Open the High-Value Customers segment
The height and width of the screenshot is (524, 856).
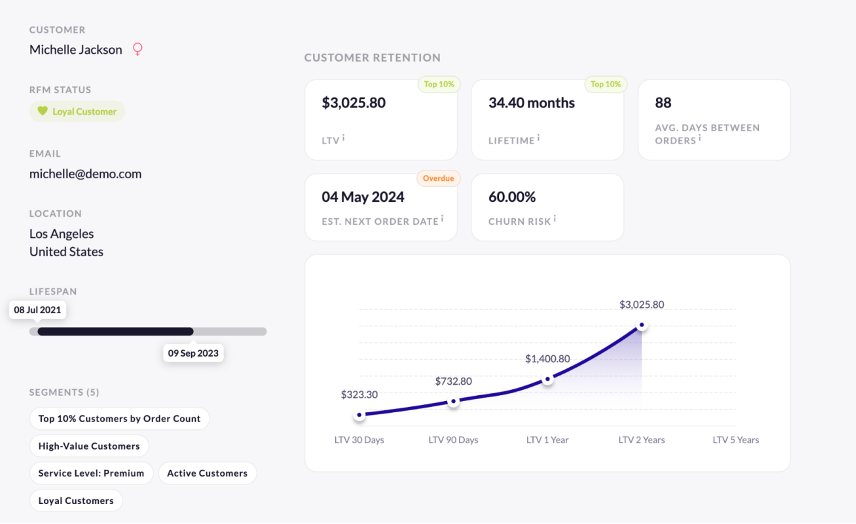pyautogui.click(x=89, y=446)
